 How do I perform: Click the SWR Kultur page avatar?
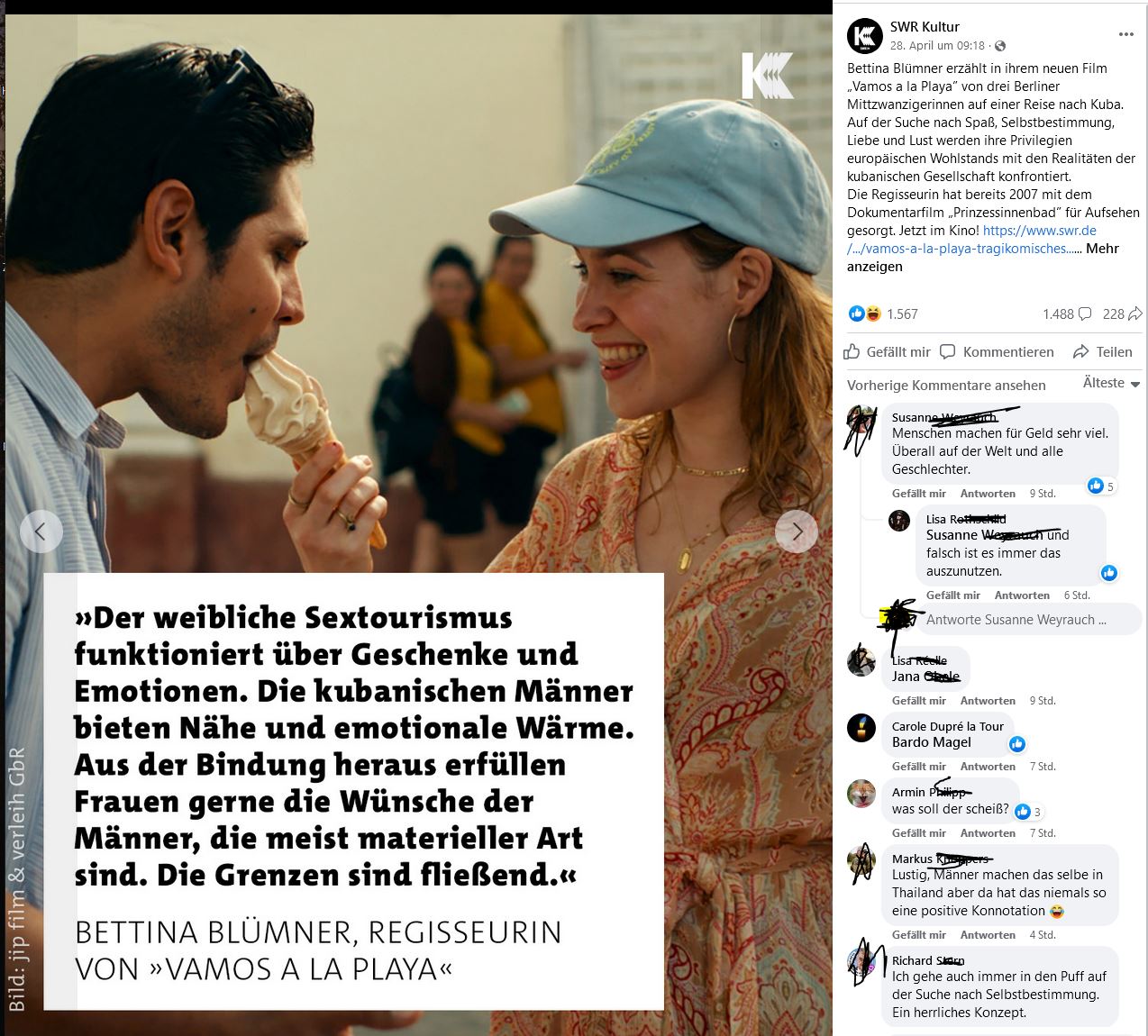865,36
